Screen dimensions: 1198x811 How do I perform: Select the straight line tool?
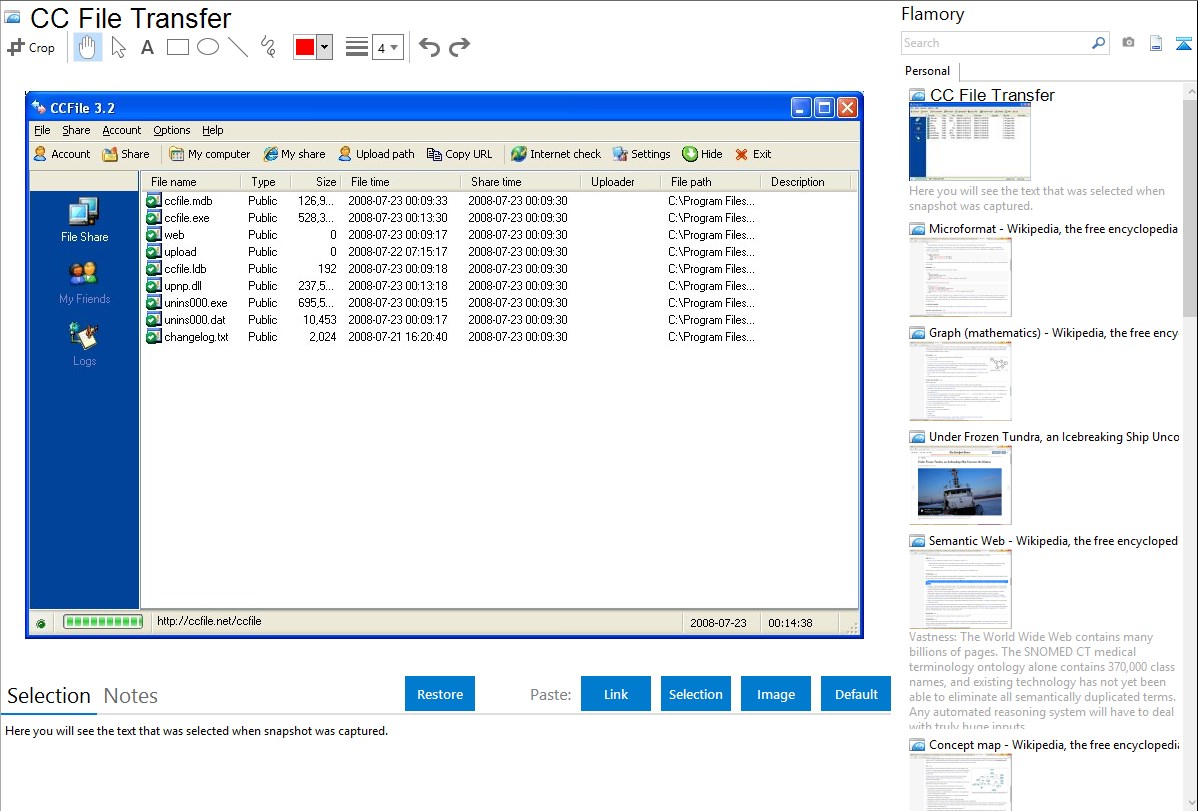pos(238,47)
